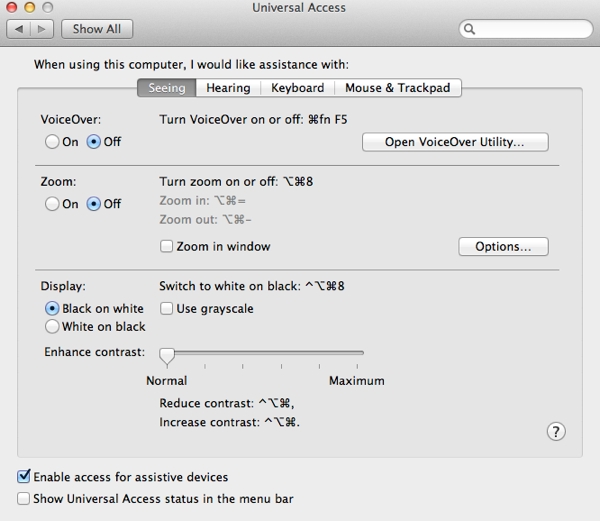Click 'Turn VoiceOver on or off' shortcut text
The height and width of the screenshot is (521, 600).
(x=253, y=120)
